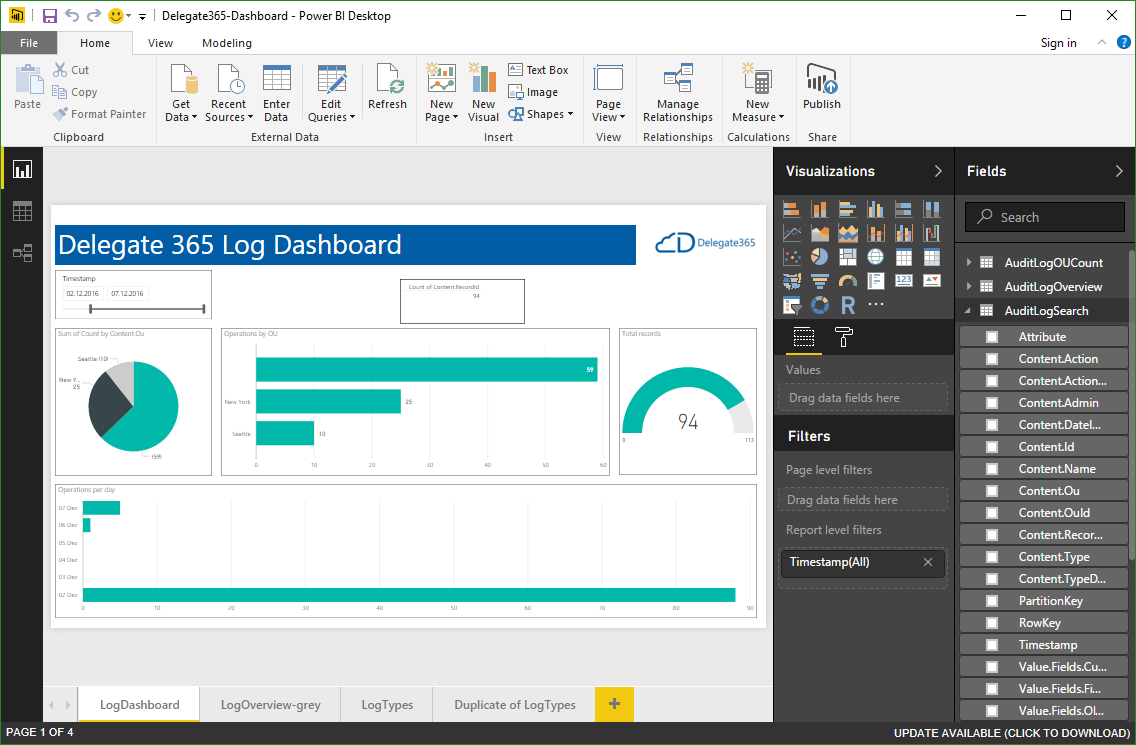Image resolution: width=1136 pixels, height=745 pixels.
Task: Collapse the Visualizations pane chevron
Action: pos(938,171)
